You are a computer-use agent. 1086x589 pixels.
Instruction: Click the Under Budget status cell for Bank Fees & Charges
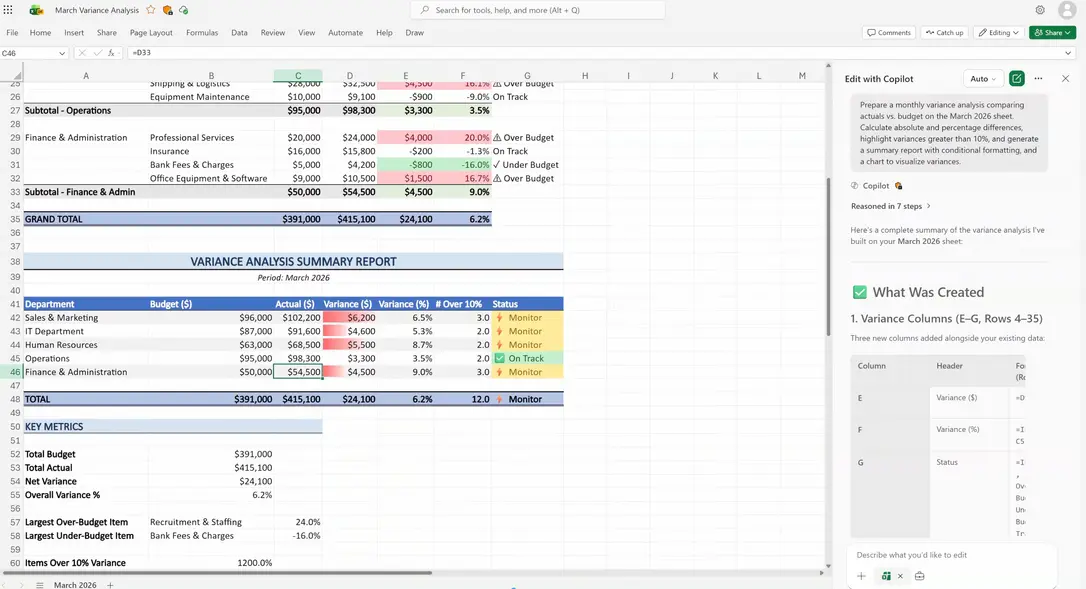tap(526, 165)
